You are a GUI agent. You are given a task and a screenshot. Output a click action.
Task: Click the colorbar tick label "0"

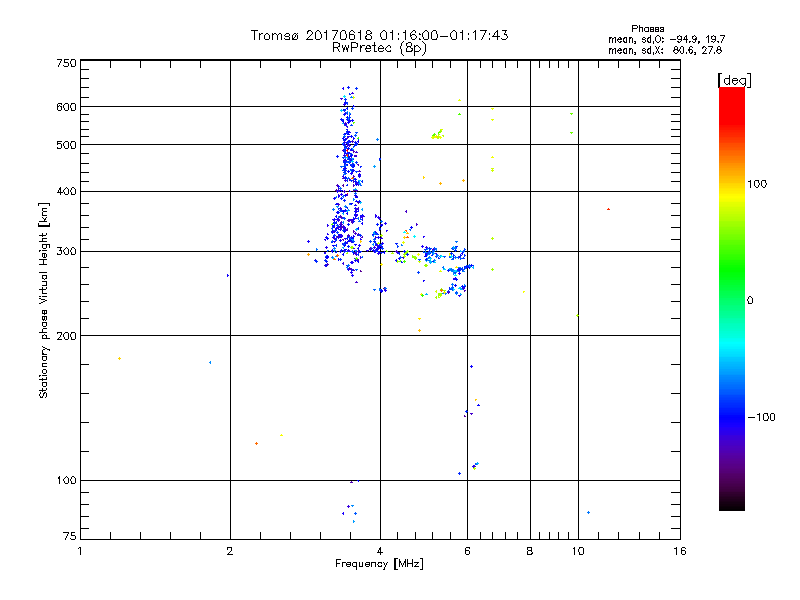[x=750, y=301]
